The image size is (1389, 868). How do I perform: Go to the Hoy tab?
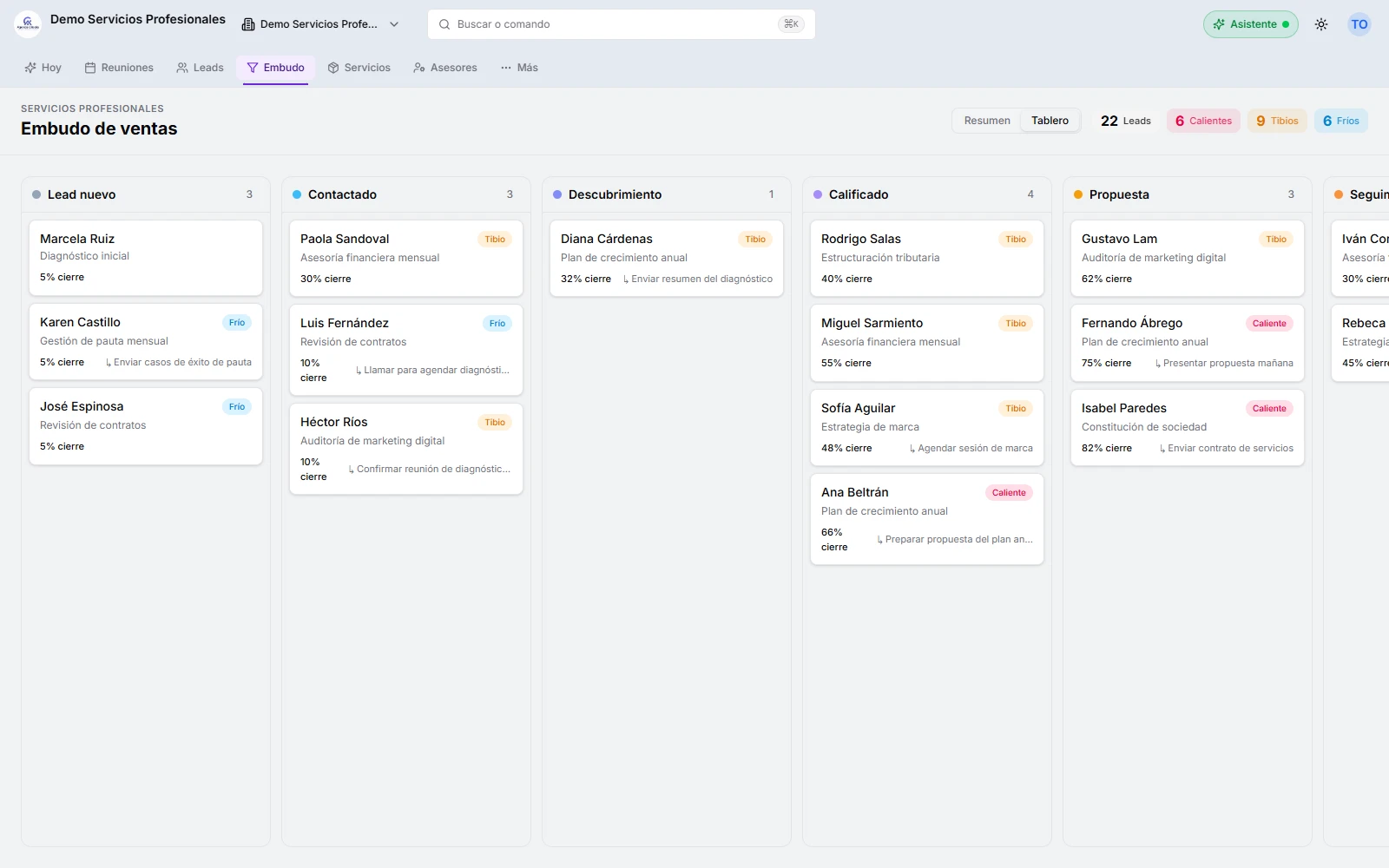(x=43, y=68)
